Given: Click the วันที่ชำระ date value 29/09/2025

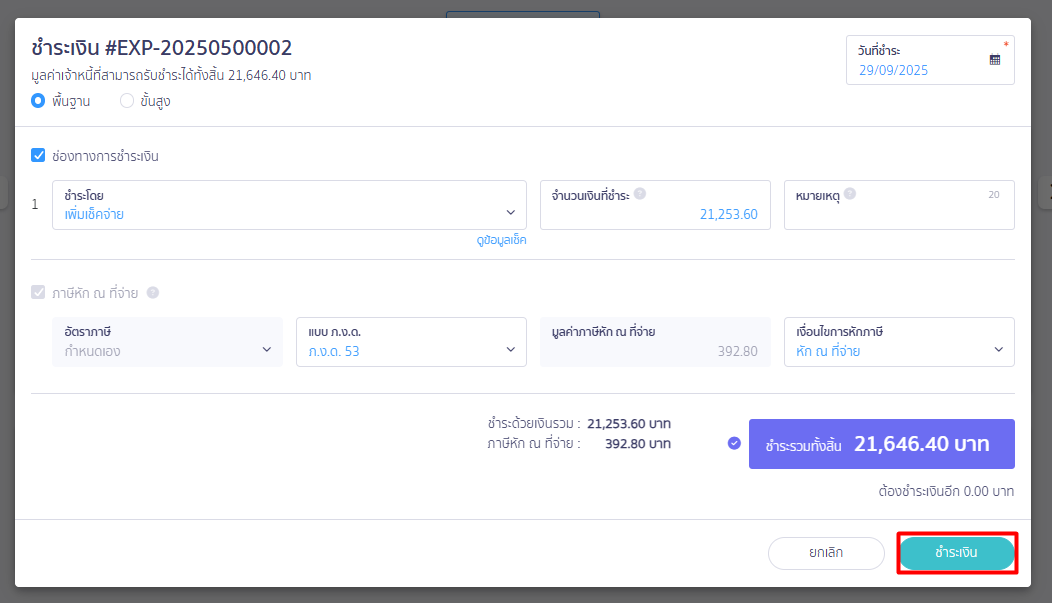Looking at the screenshot, I should tap(893, 71).
